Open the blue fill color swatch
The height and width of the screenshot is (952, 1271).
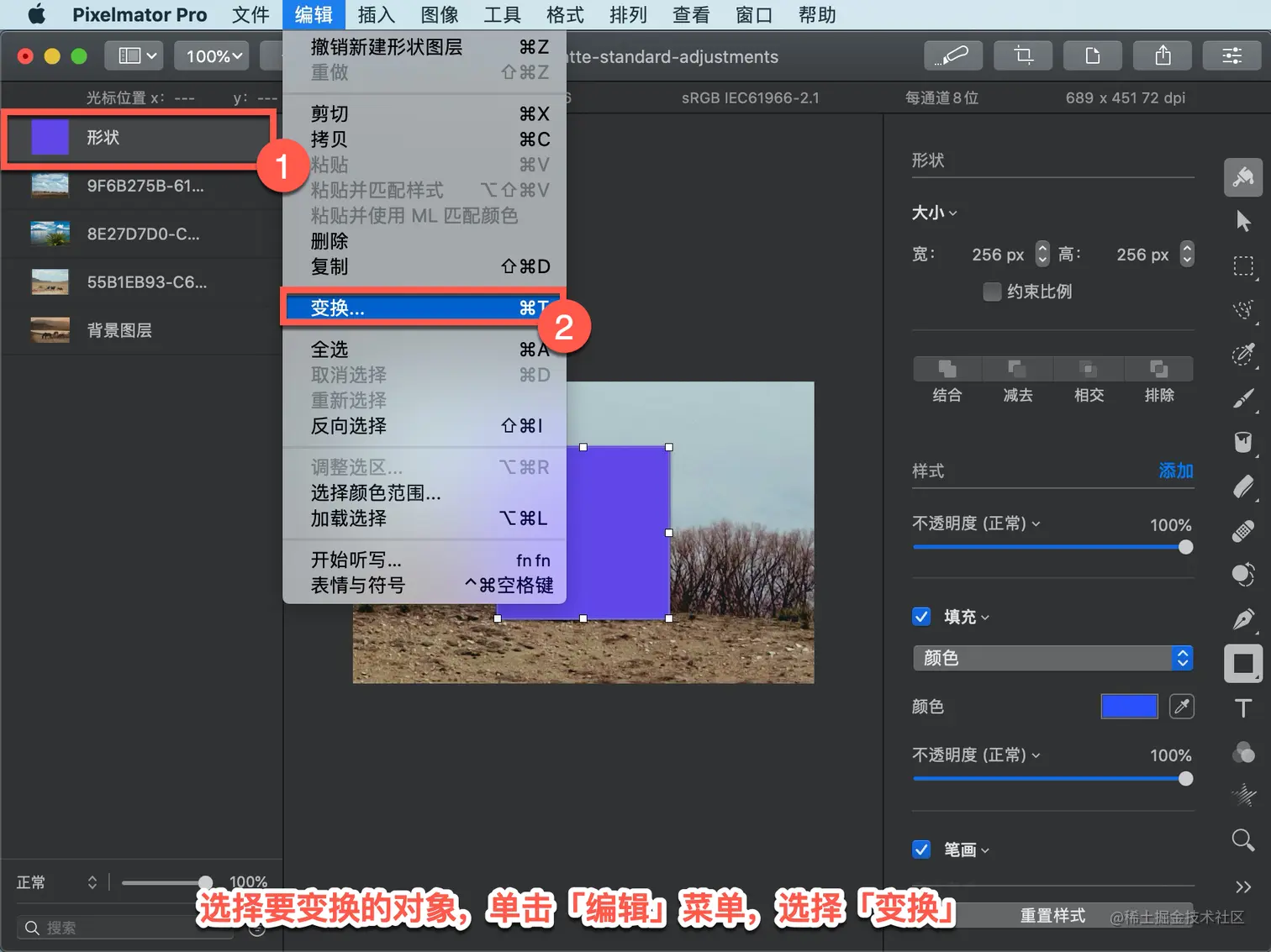point(1129,707)
